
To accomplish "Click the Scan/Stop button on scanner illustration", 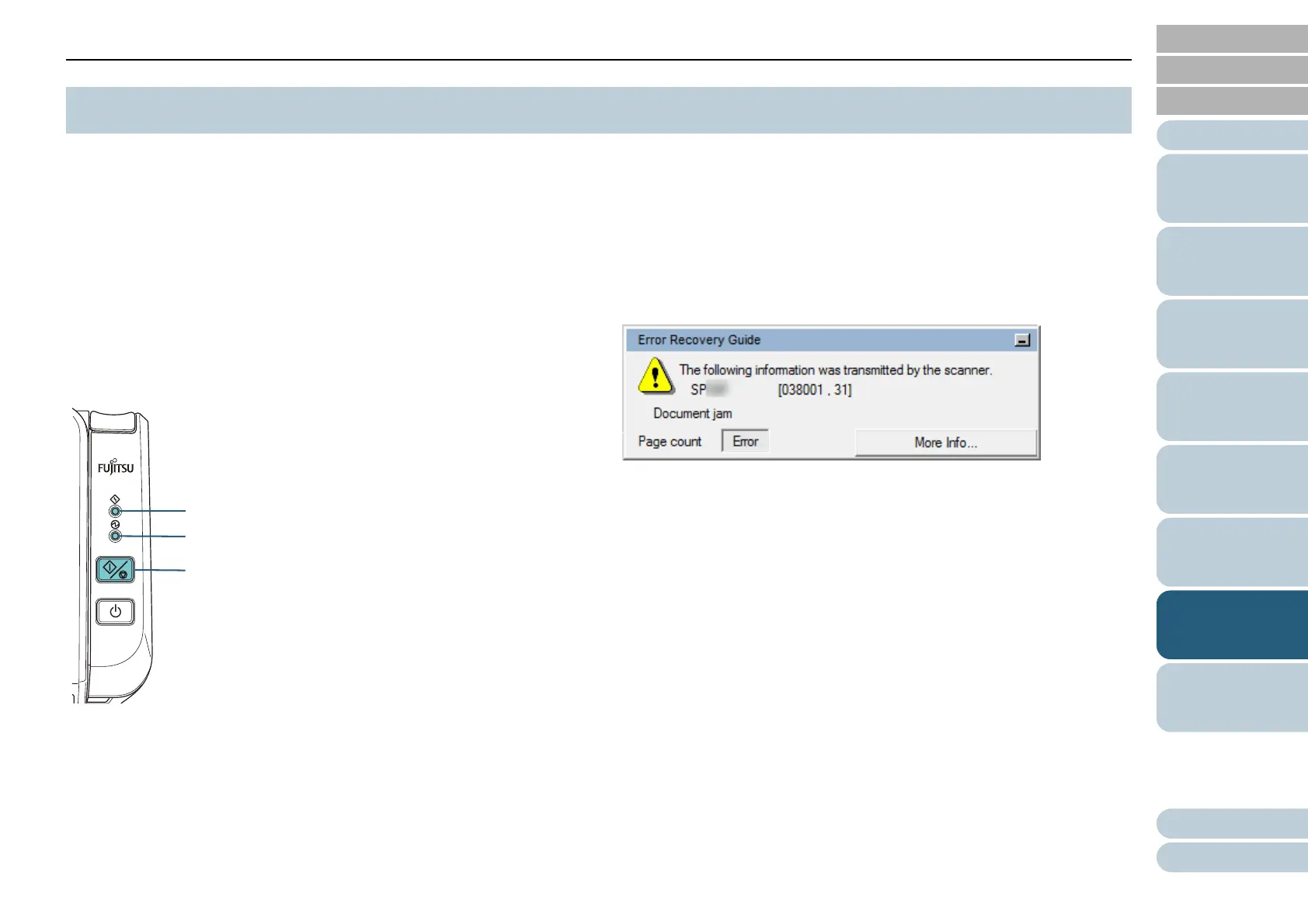I will tap(115, 570).
